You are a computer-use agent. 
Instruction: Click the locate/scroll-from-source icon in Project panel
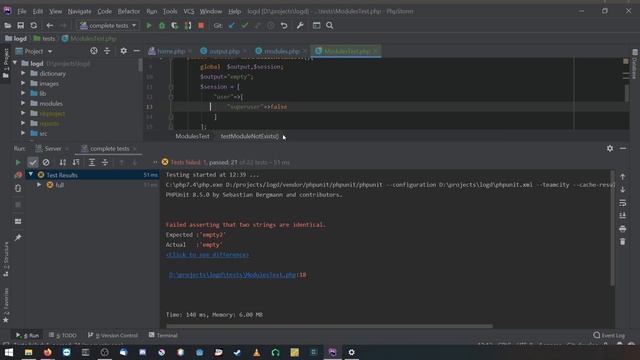pyautogui.click(x=94, y=51)
